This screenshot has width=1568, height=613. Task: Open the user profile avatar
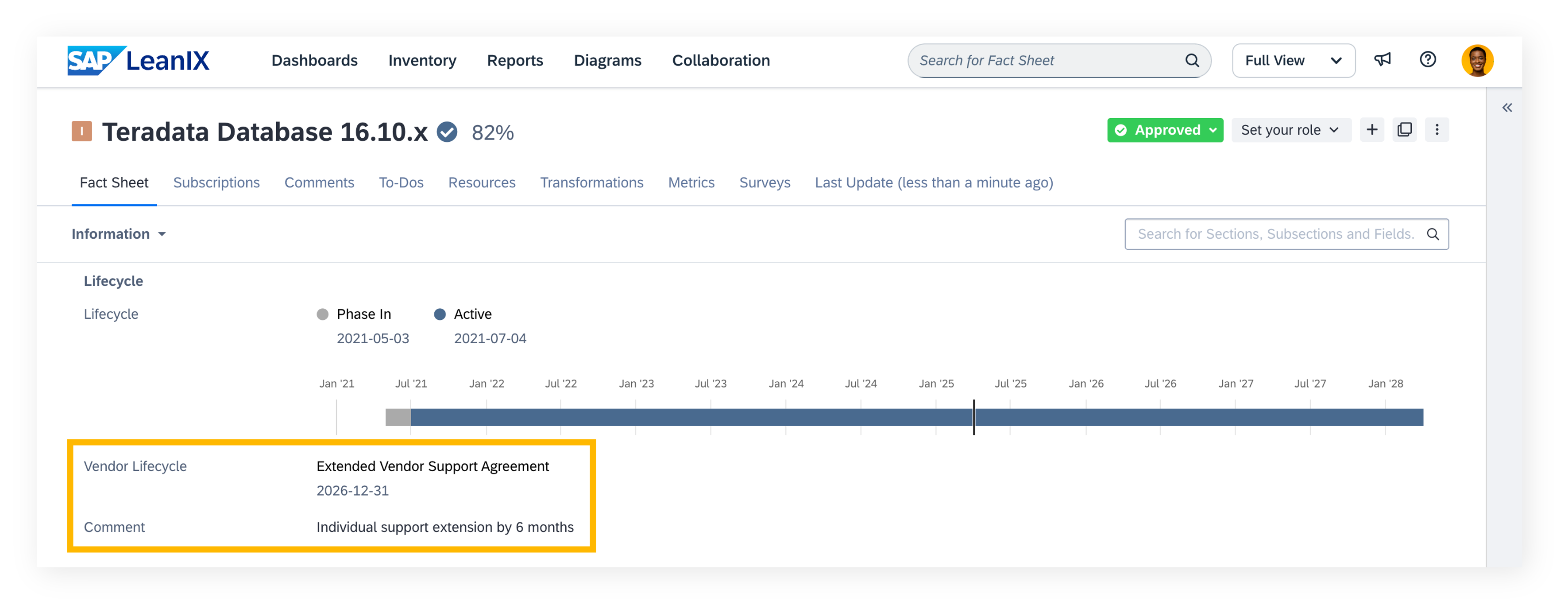coord(1477,60)
